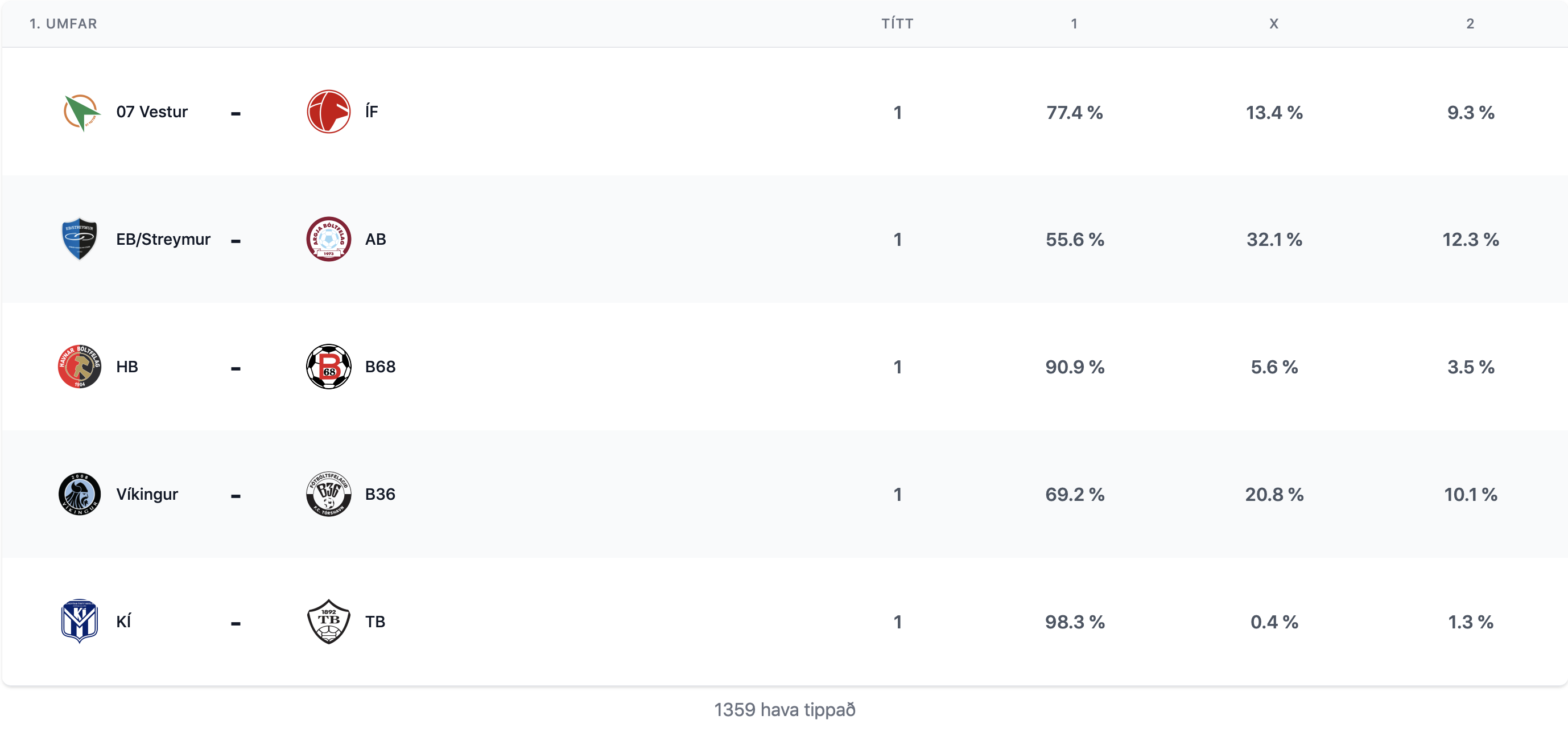Open the HB Havnar Bóltfelag logo
The image size is (1568, 732).
tap(80, 367)
